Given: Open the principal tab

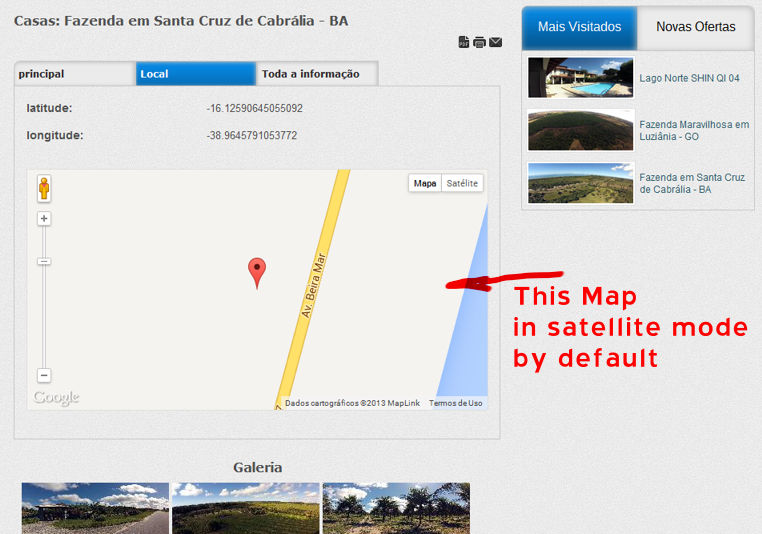Looking at the screenshot, I should (x=75, y=74).
